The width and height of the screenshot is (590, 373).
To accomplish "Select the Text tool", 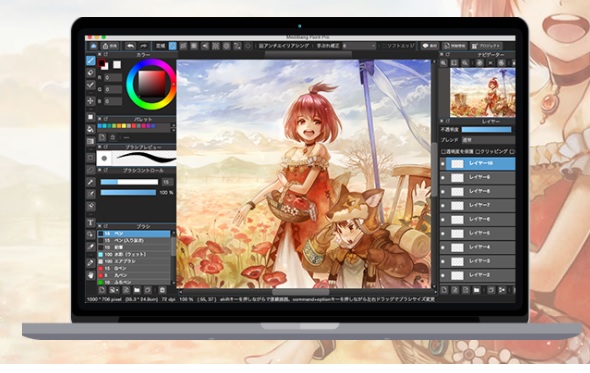I will tap(91, 223).
